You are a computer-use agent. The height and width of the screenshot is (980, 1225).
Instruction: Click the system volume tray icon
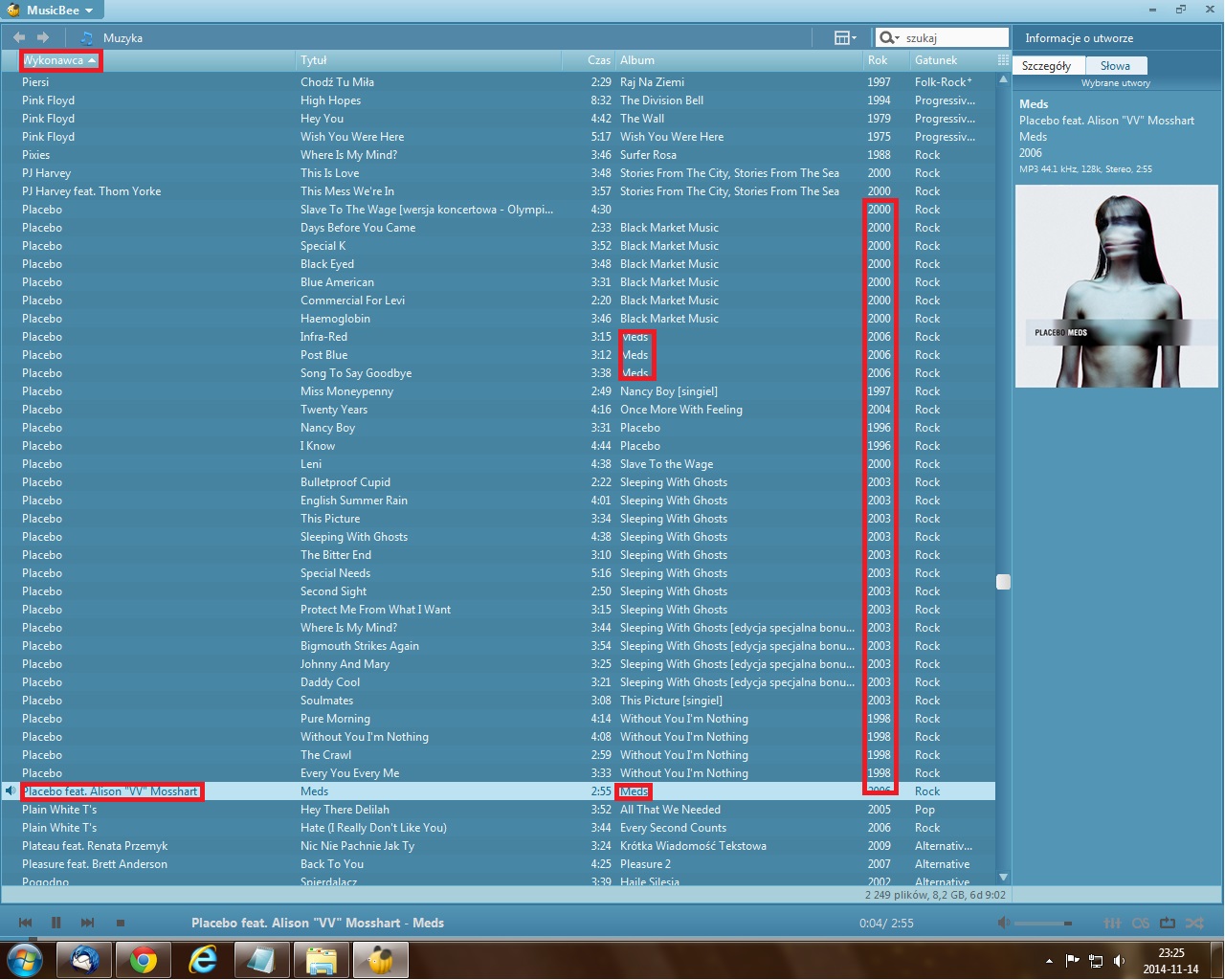pos(1119,961)
